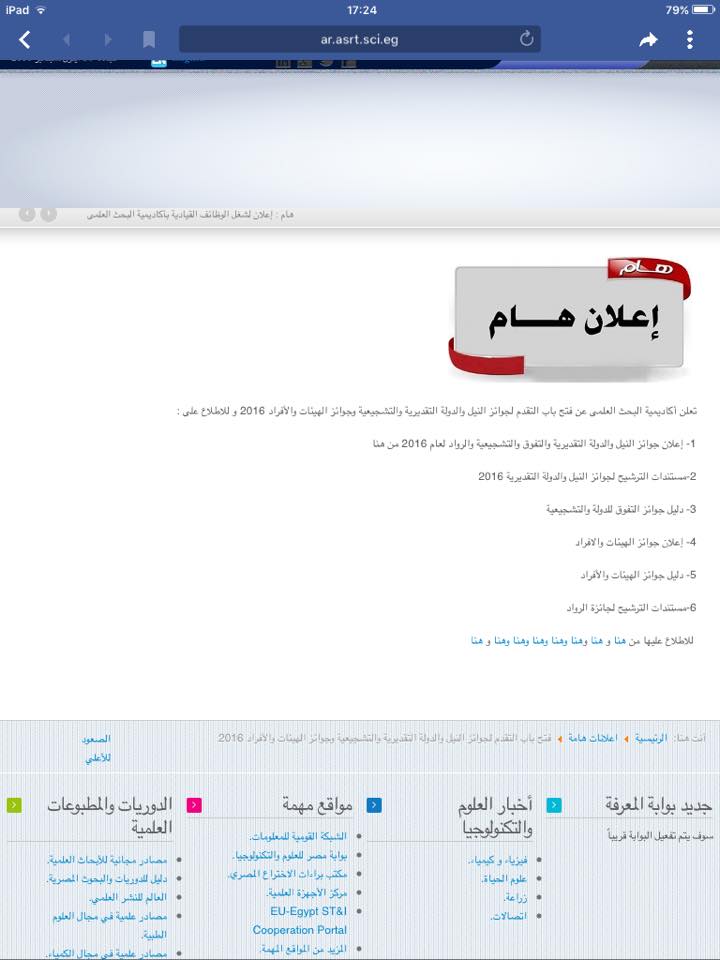Viewport: 720px width, 960px height.
Task: Expand the blue arrow beside أخبار العلوم والتكنولوجيا
Action: click(374, 805)
